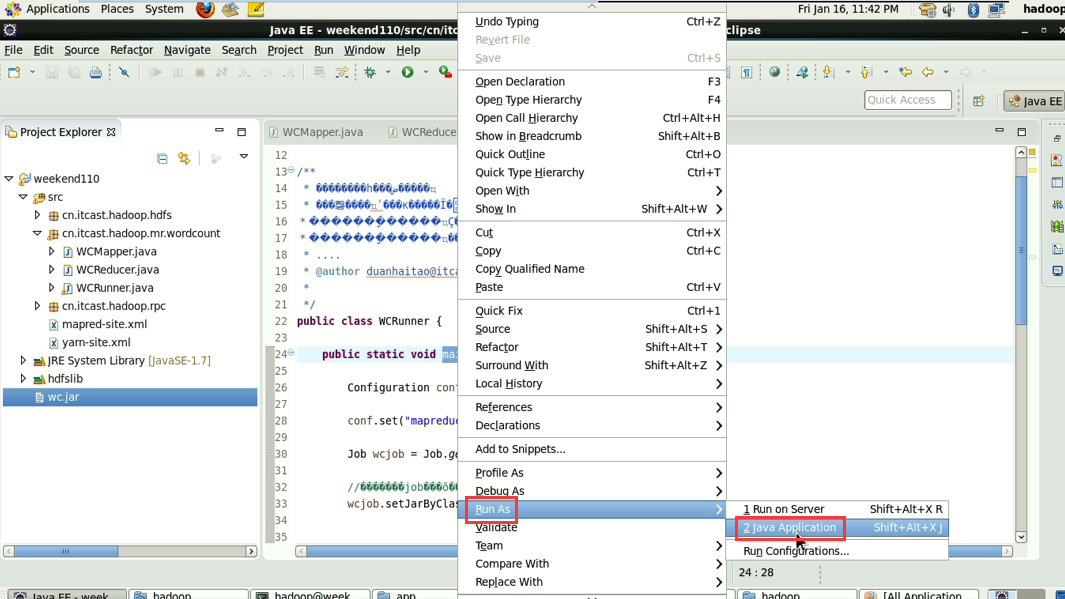Open the New wizard dropdown arrow
The image size is (1065, 599).
tap(32, 72)
